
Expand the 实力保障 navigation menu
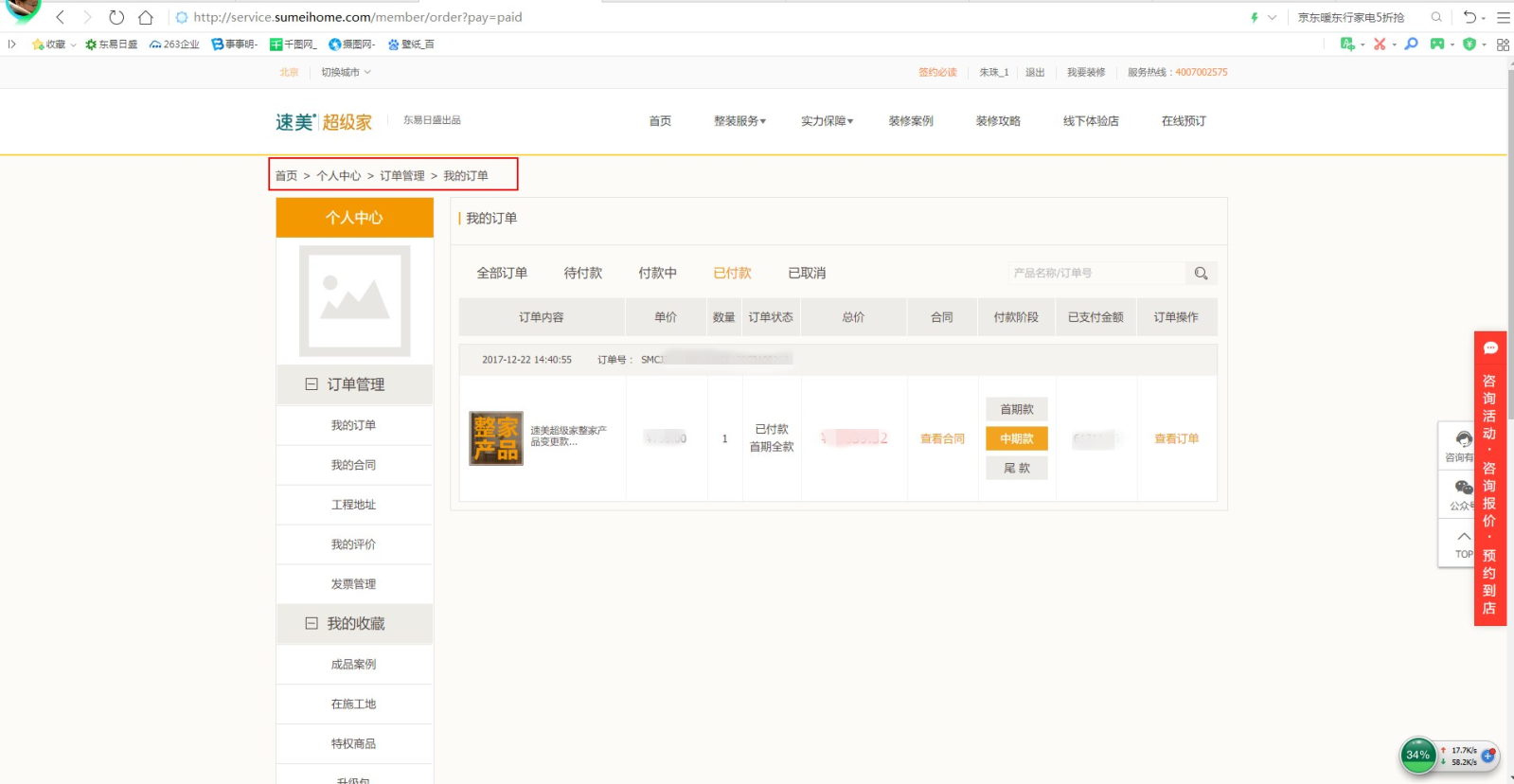click(827, 121)
